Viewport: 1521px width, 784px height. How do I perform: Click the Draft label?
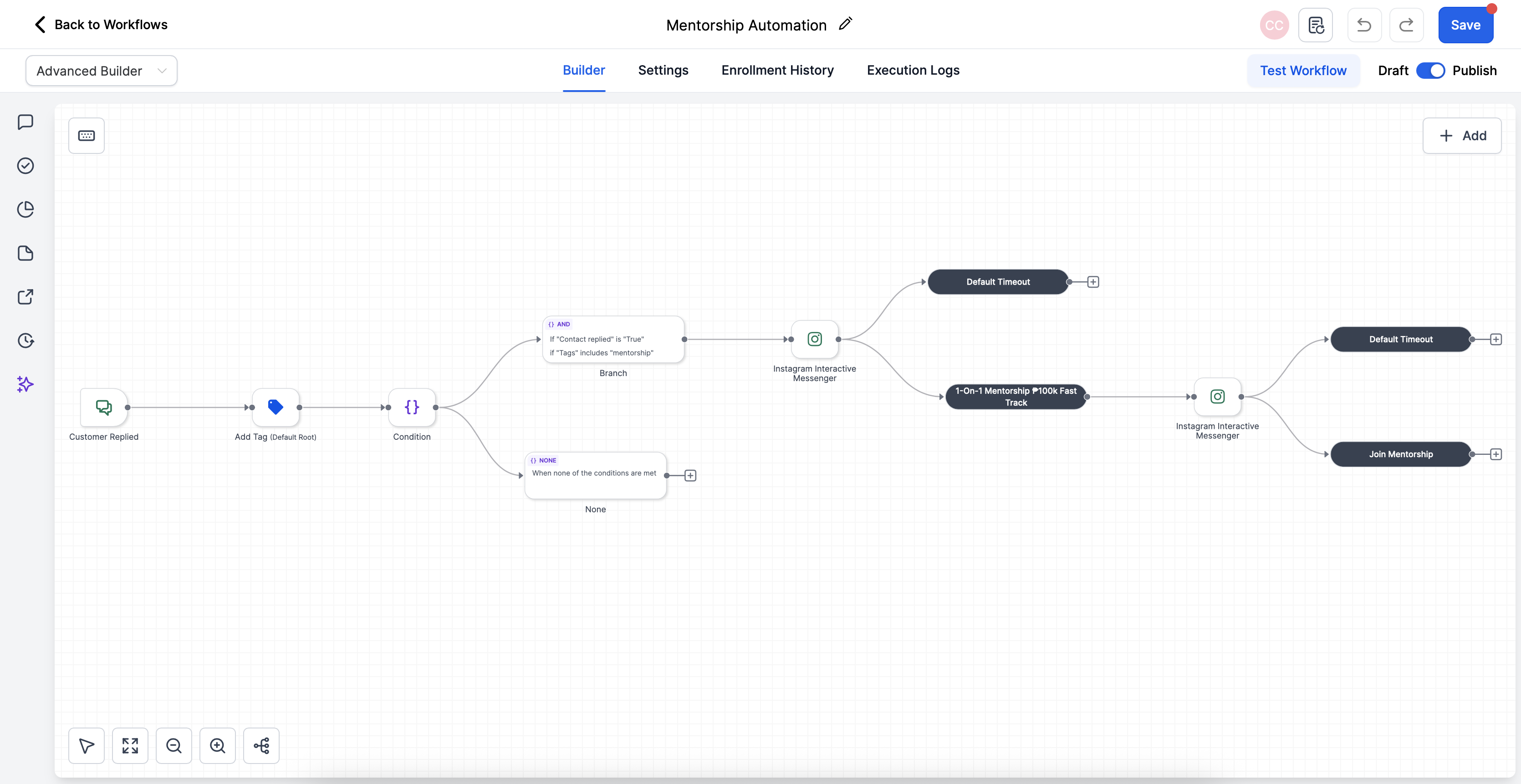pyautogui.click(x=1393, y=71)
